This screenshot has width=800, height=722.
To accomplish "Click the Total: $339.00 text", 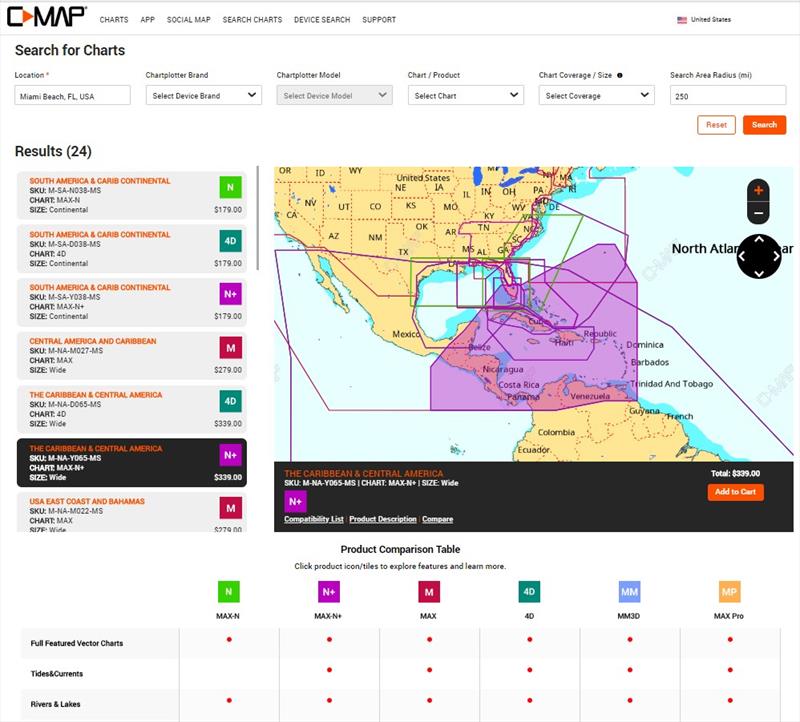I will click(735, 474).
